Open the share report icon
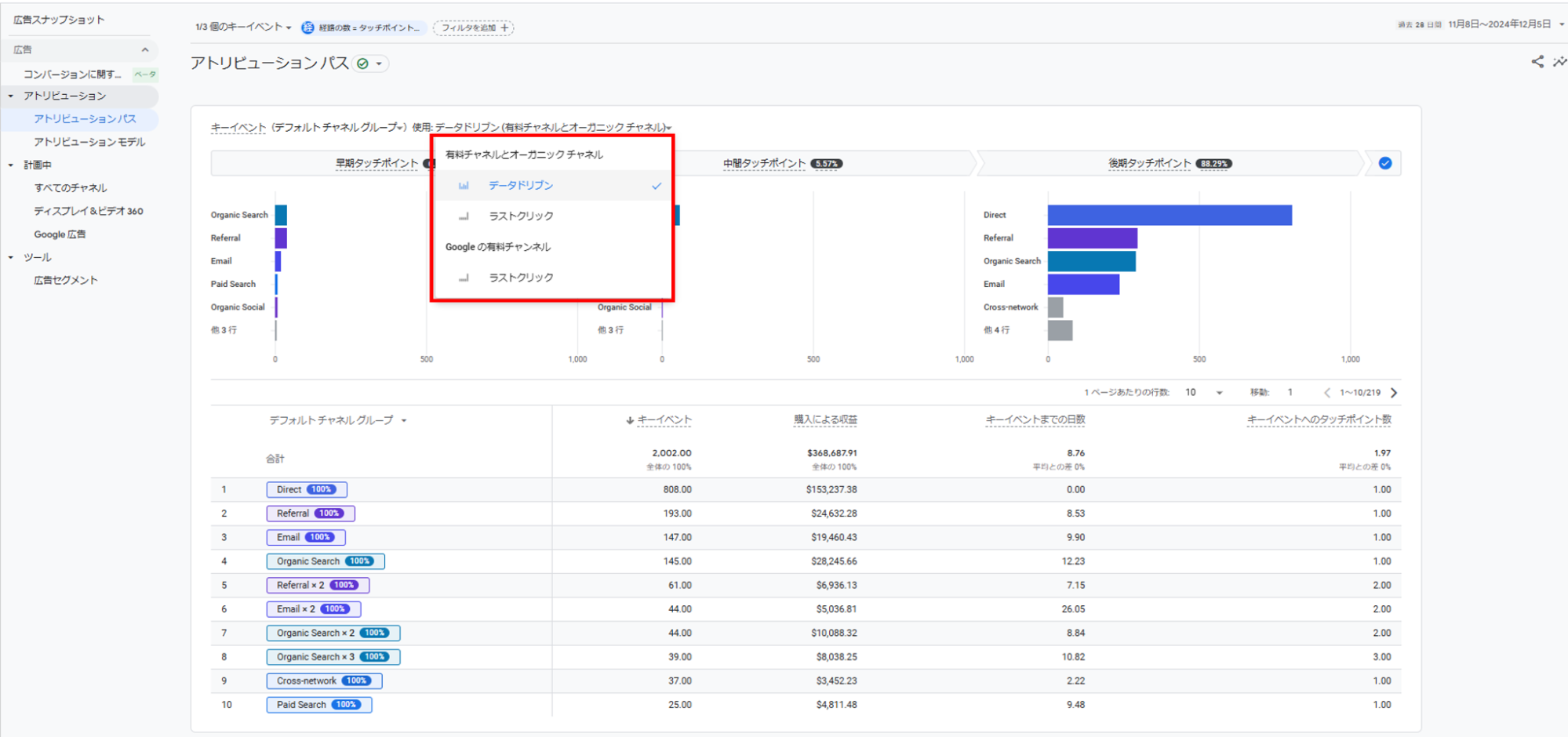The height and width of the screenshot is (737, 1568). coord(1537,62)
